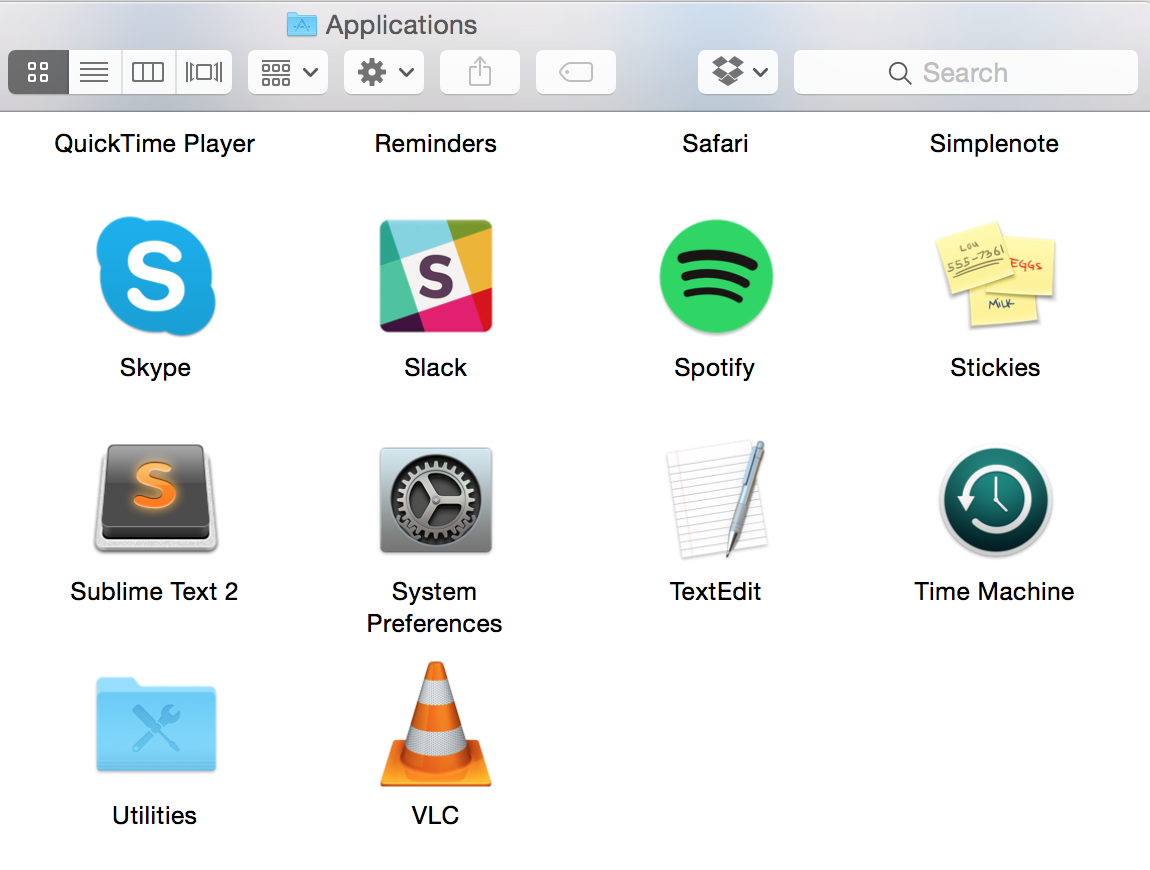Switch to column view
The image size is (1150, 870).
click(x=148, y=72)
